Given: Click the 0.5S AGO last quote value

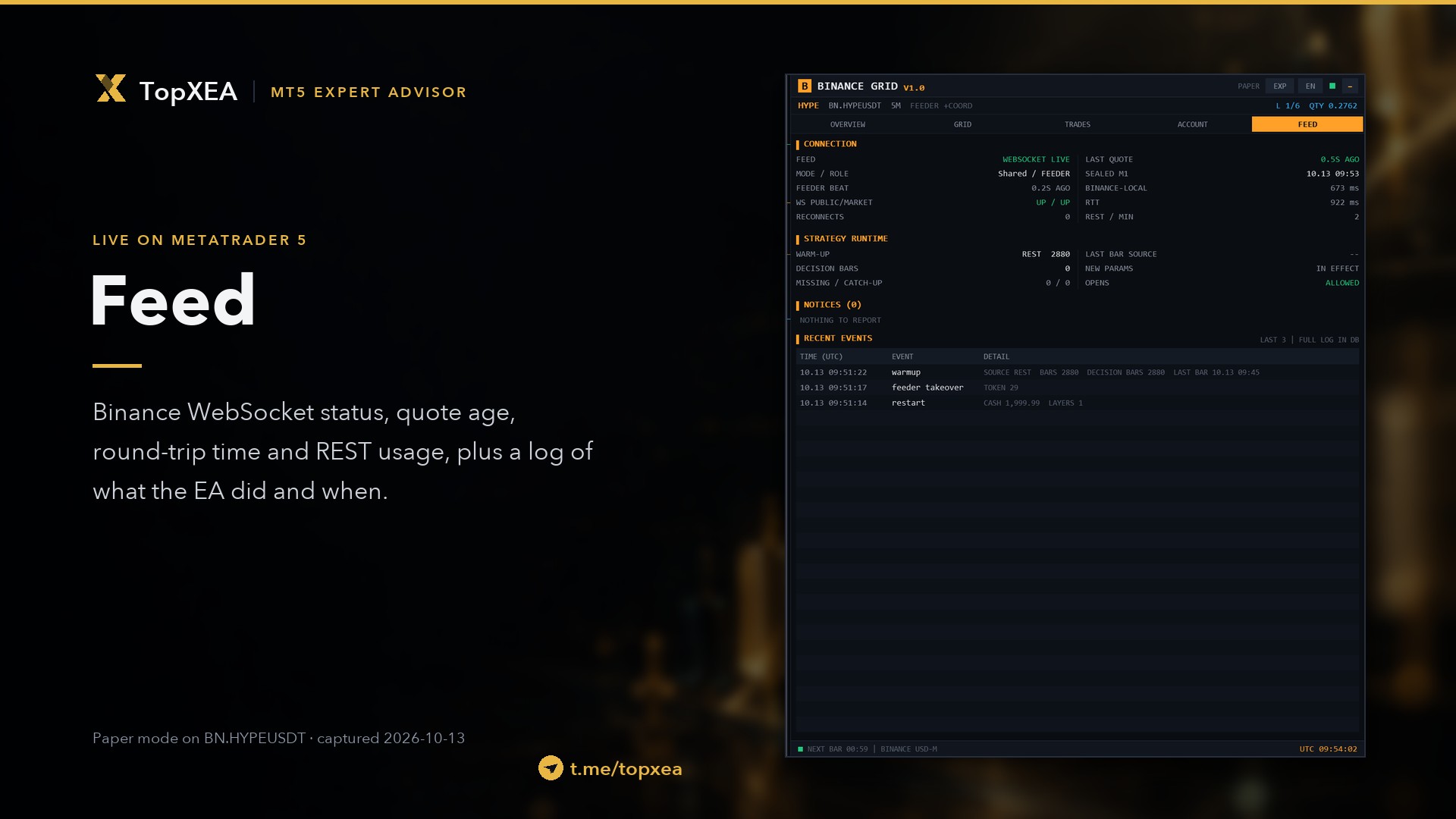Looking at the screenshot, I should tap(1339, 160).
